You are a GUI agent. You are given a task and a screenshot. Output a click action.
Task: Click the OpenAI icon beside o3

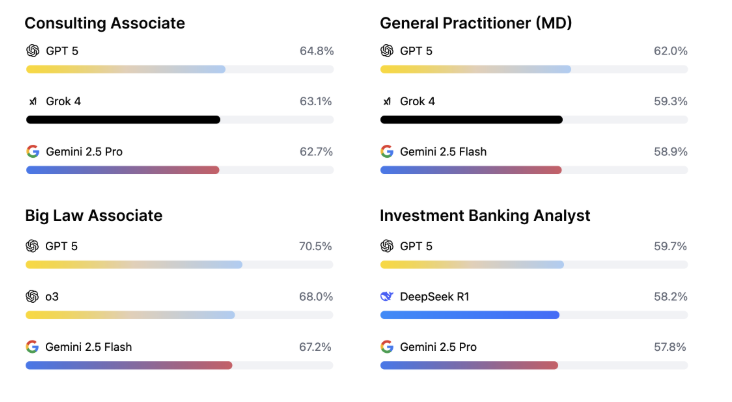pos(32,296)
